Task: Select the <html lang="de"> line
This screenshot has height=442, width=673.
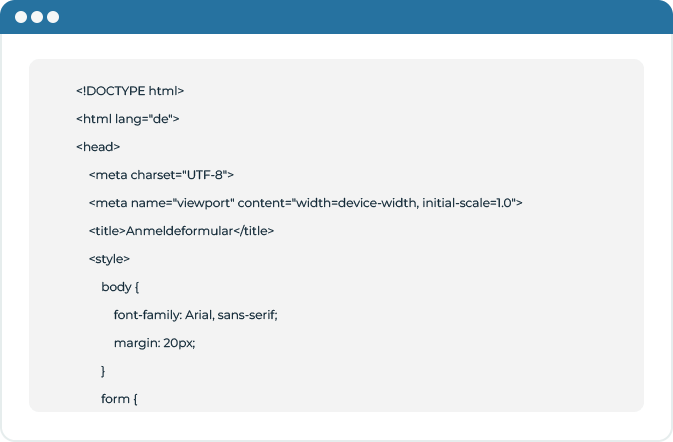Action: 127,119
